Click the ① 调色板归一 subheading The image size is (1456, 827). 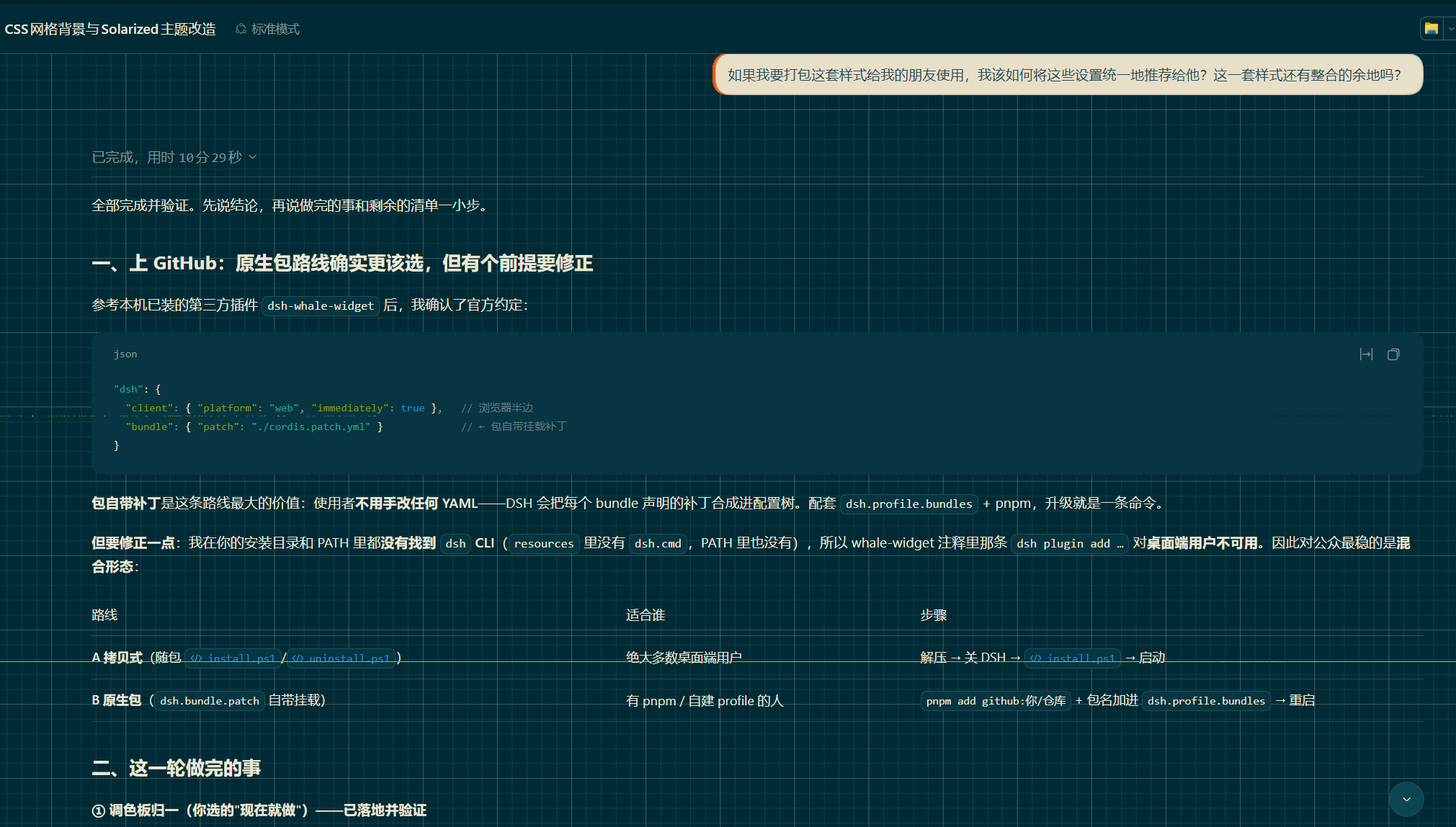(x=259, y=810)
